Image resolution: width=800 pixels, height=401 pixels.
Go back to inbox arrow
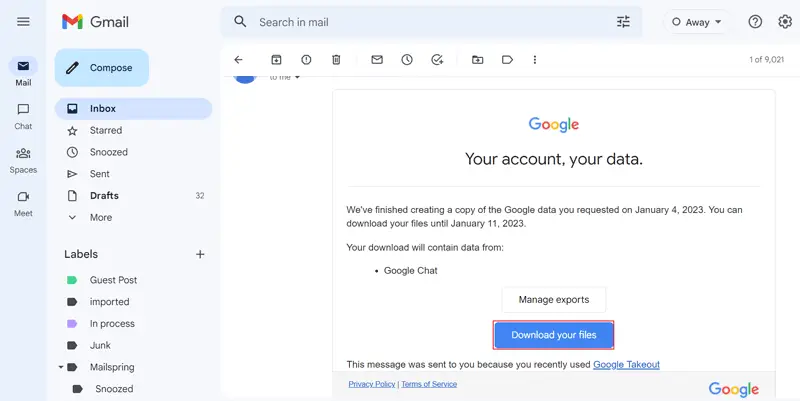[238, 60]
